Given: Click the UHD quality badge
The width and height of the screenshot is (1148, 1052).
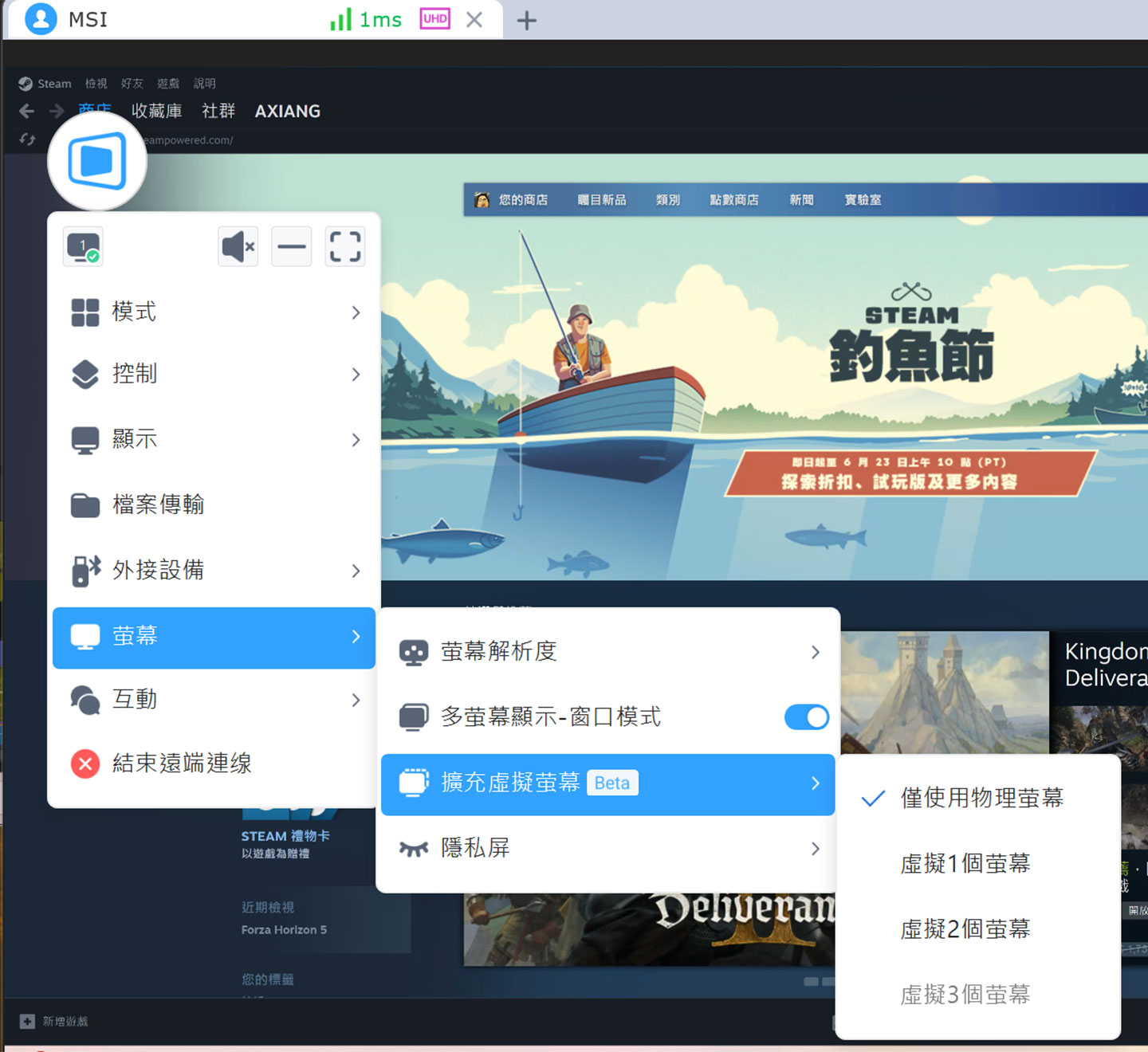Looking at the screenshot, I should pos(435,19).
